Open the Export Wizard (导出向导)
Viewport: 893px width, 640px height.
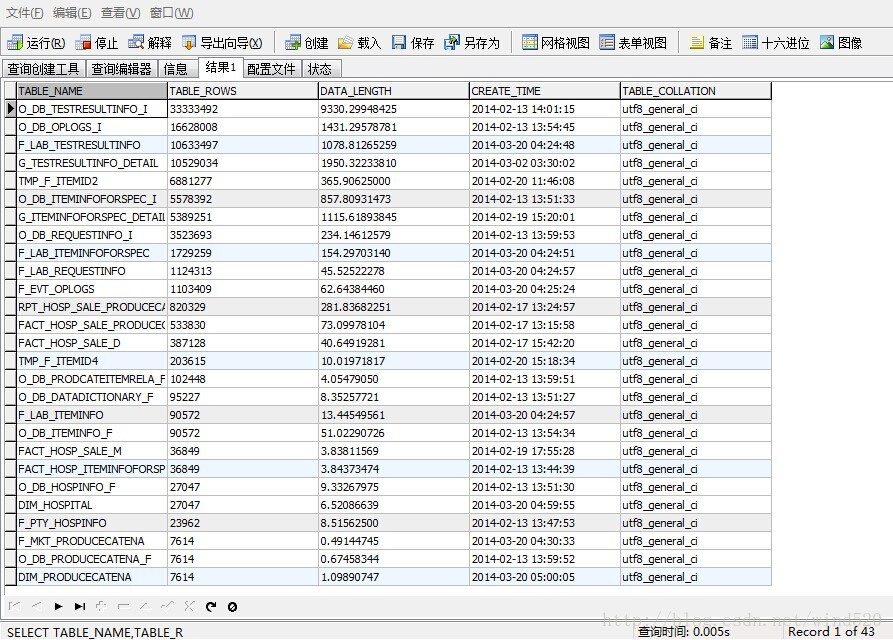point(222,43)
